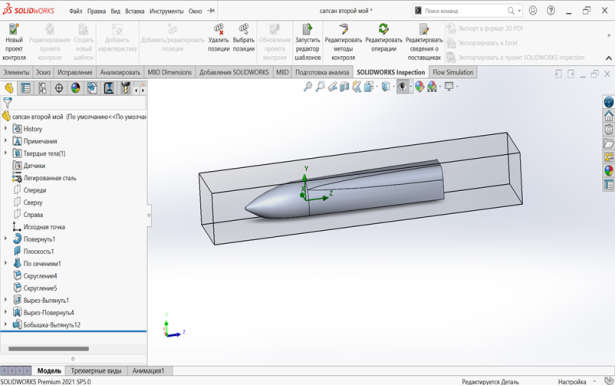Expand the Примечания tree node
Viewport: 616px width, 386px height.
[x=6, y=141]
